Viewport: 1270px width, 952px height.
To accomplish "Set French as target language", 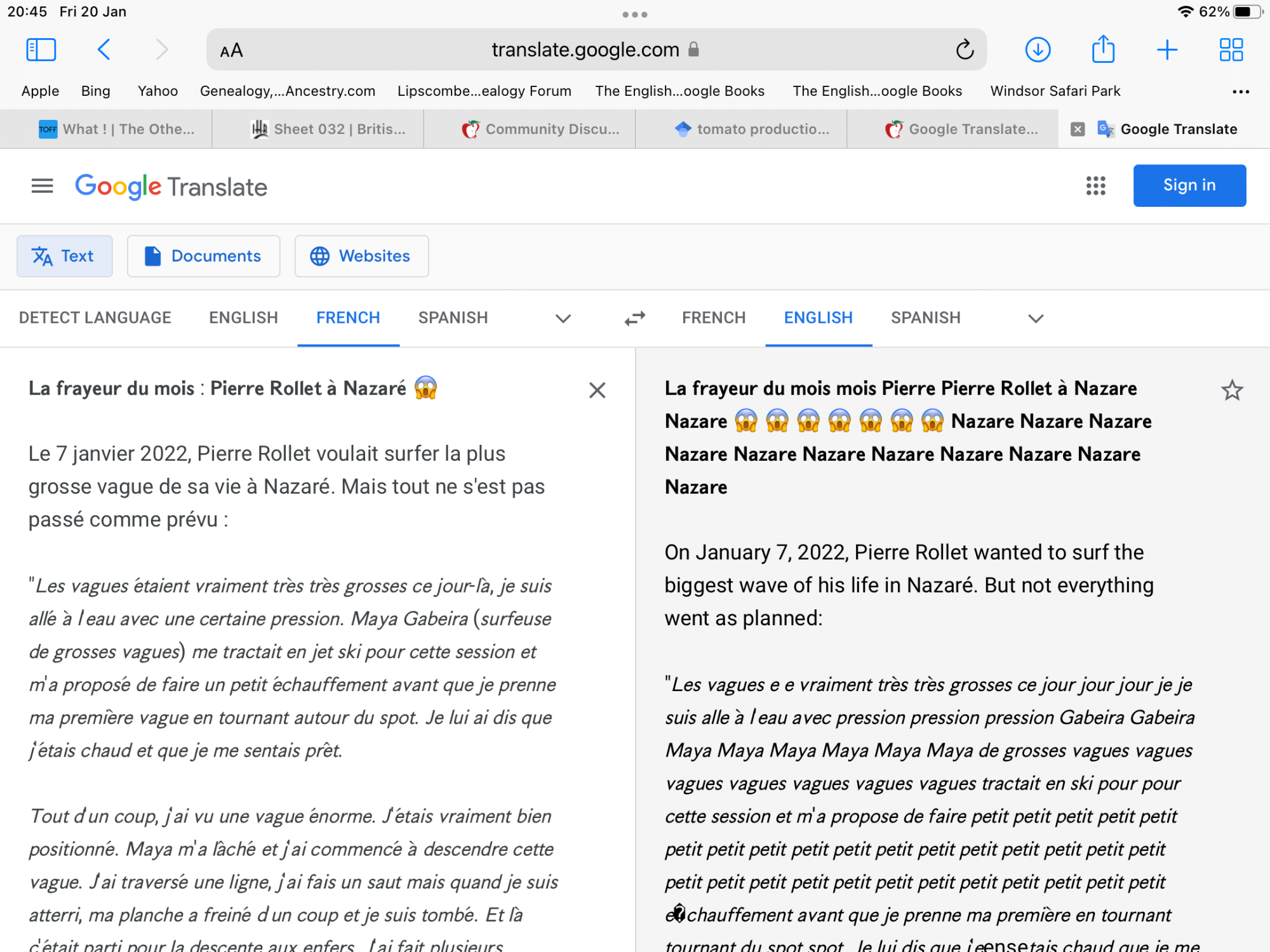I will [x=714, y=317].
